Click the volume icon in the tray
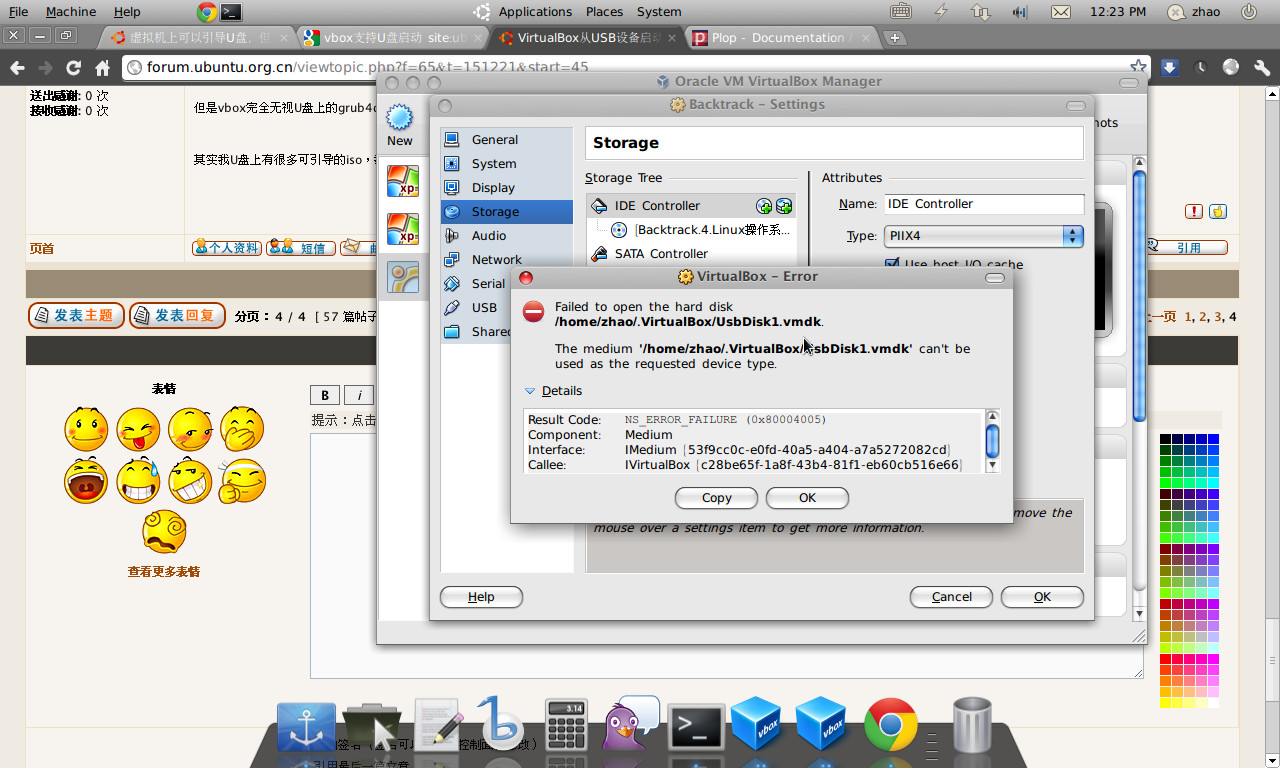The image size is (1280, 768). click(x=1020, y=12)
